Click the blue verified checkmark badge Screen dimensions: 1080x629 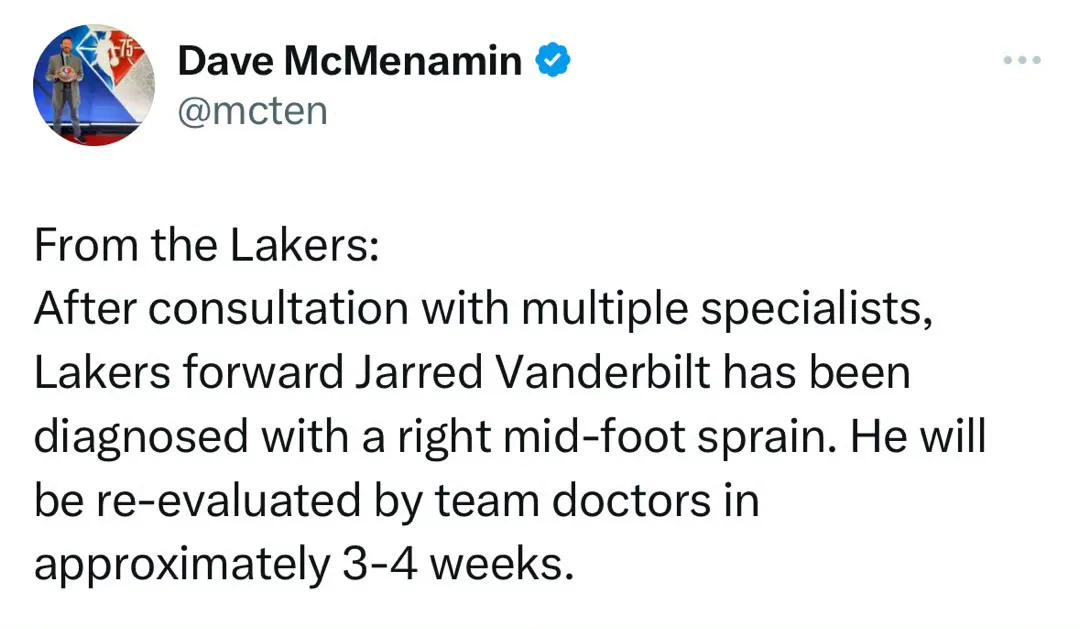click(553, 60)
